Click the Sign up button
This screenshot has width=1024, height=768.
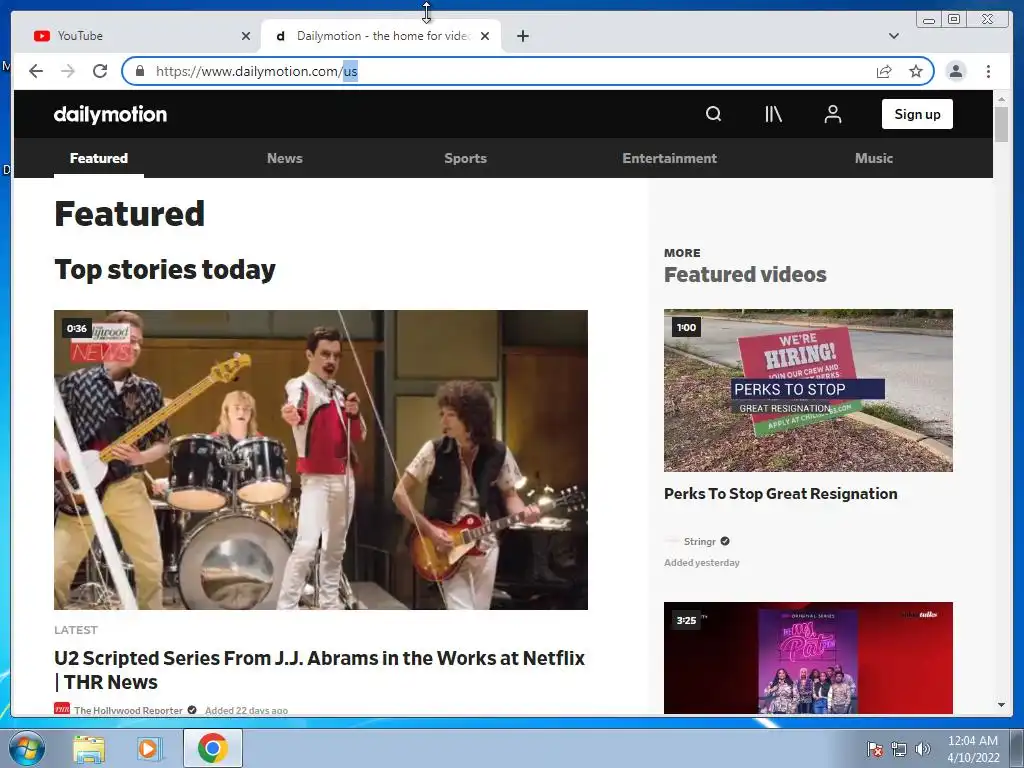click(917, 114)
